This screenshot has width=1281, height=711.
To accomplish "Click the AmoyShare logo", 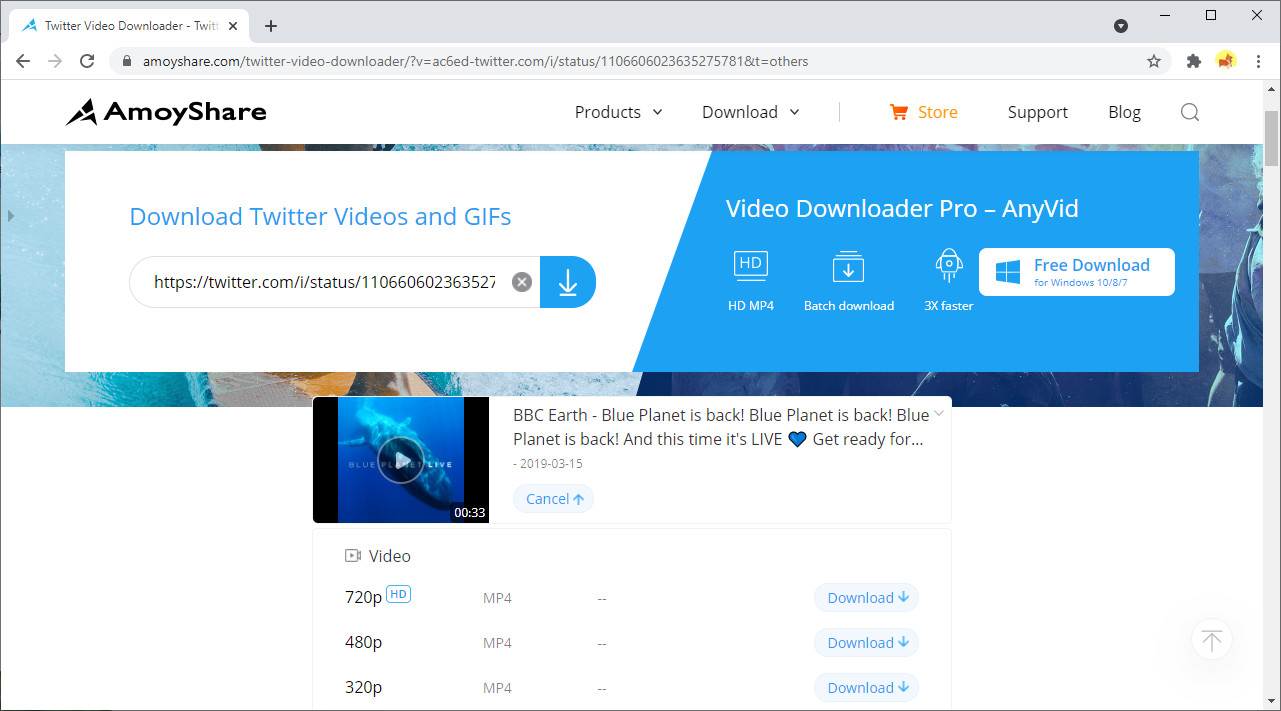I will click(x=166, y=112).
